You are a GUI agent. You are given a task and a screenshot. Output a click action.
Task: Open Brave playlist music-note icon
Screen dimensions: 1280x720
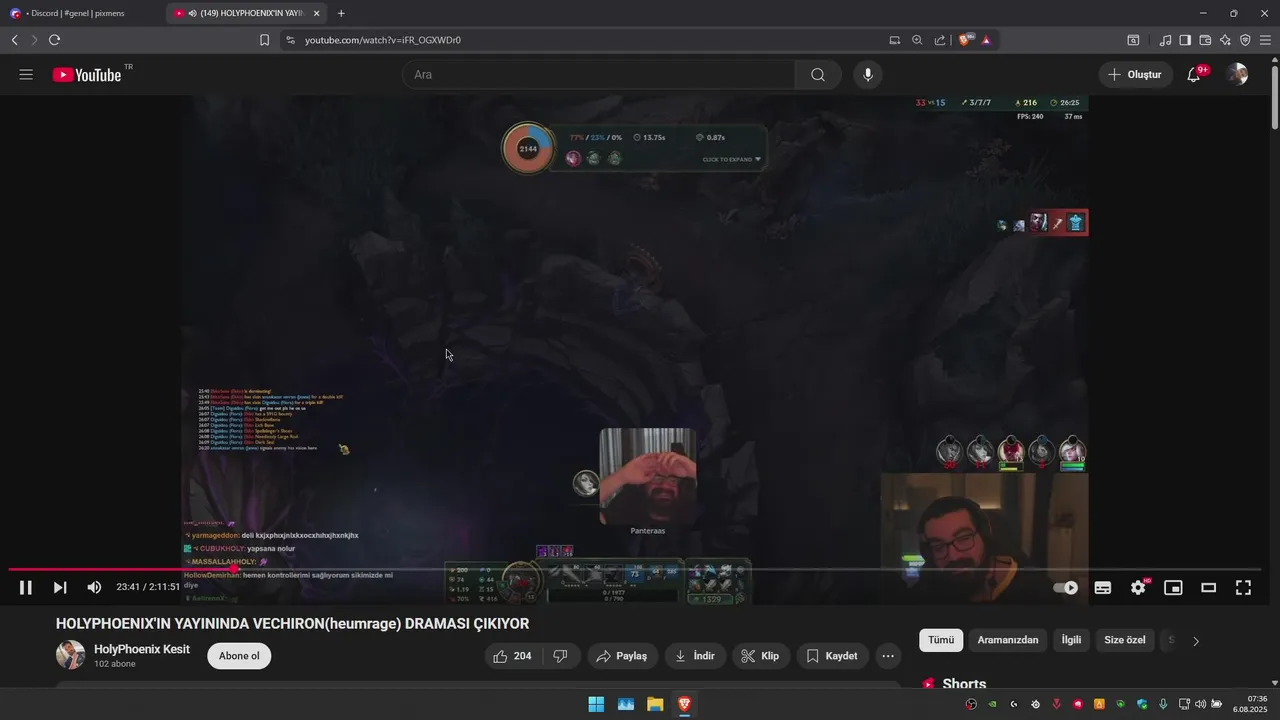click(x=1165, y=40)
